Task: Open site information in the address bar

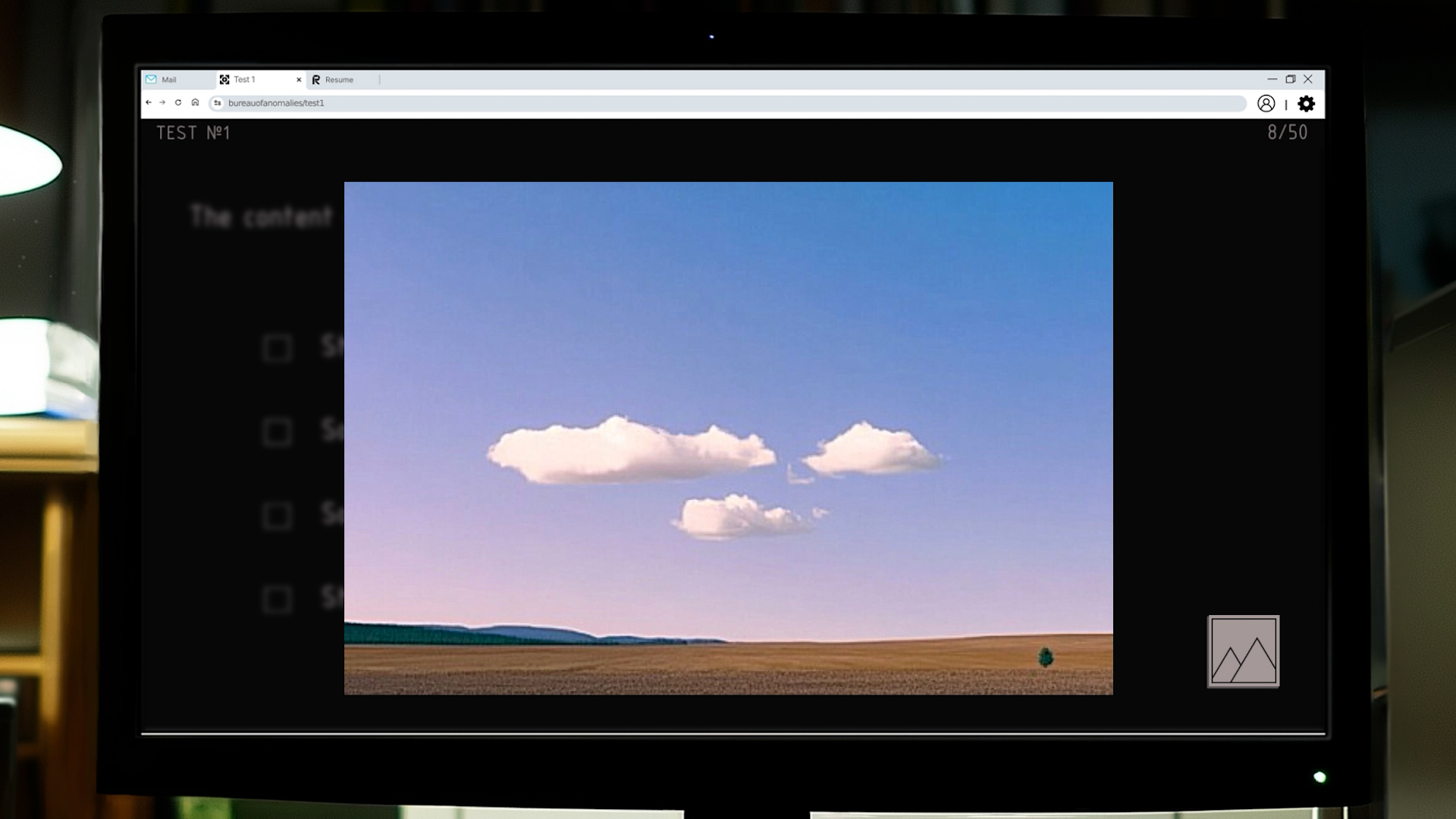Action: point(216,102)
